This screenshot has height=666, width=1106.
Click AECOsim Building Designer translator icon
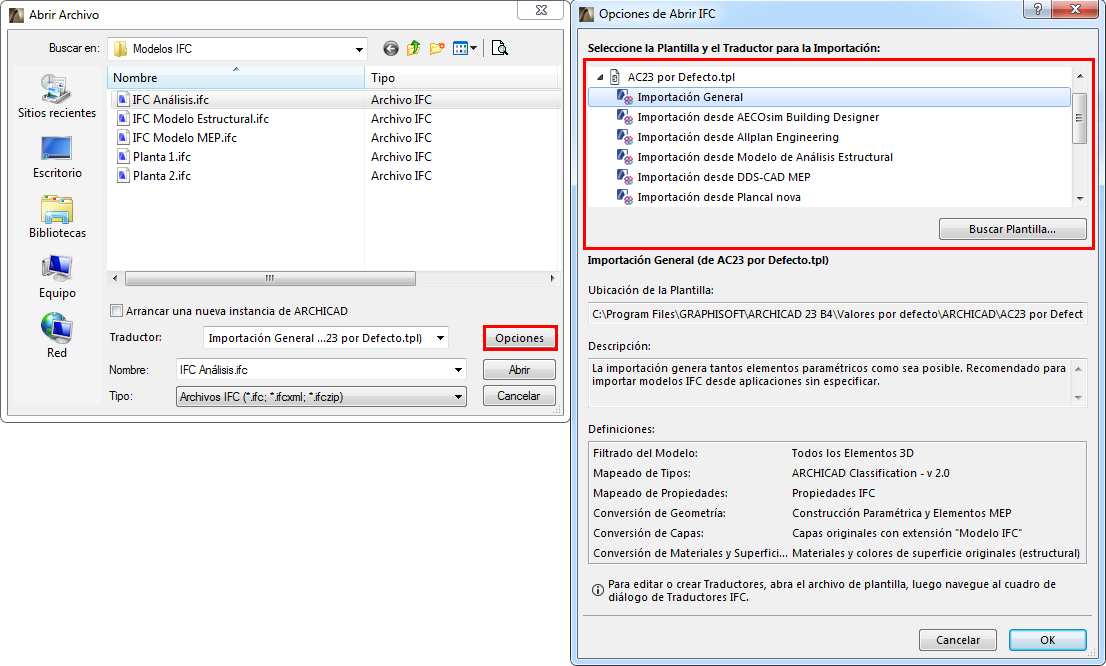(625, 116)
